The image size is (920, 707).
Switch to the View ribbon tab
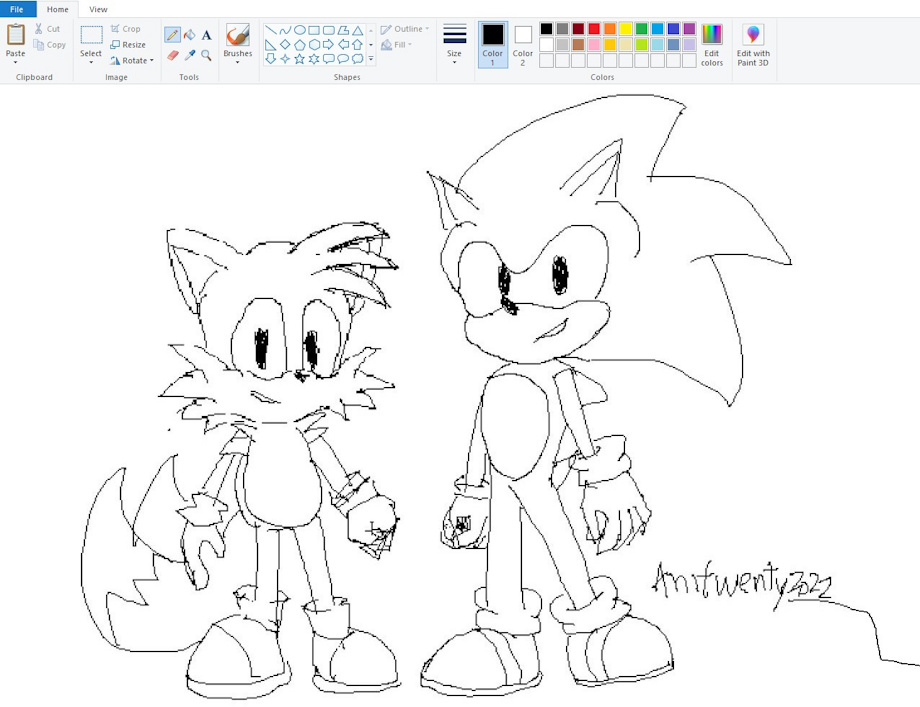[x=98, y=9]
